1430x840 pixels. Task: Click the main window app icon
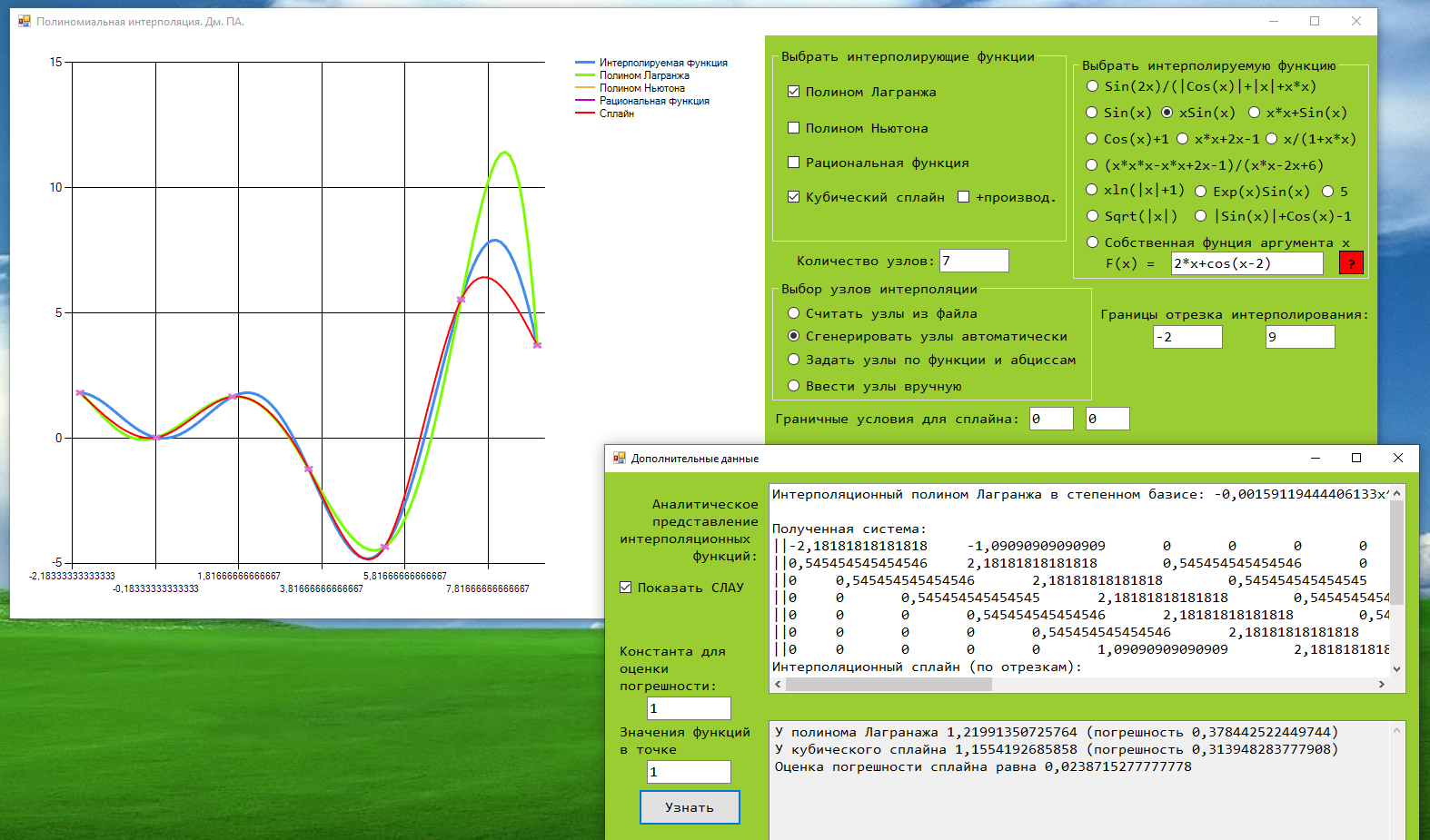tap(24, 21)
